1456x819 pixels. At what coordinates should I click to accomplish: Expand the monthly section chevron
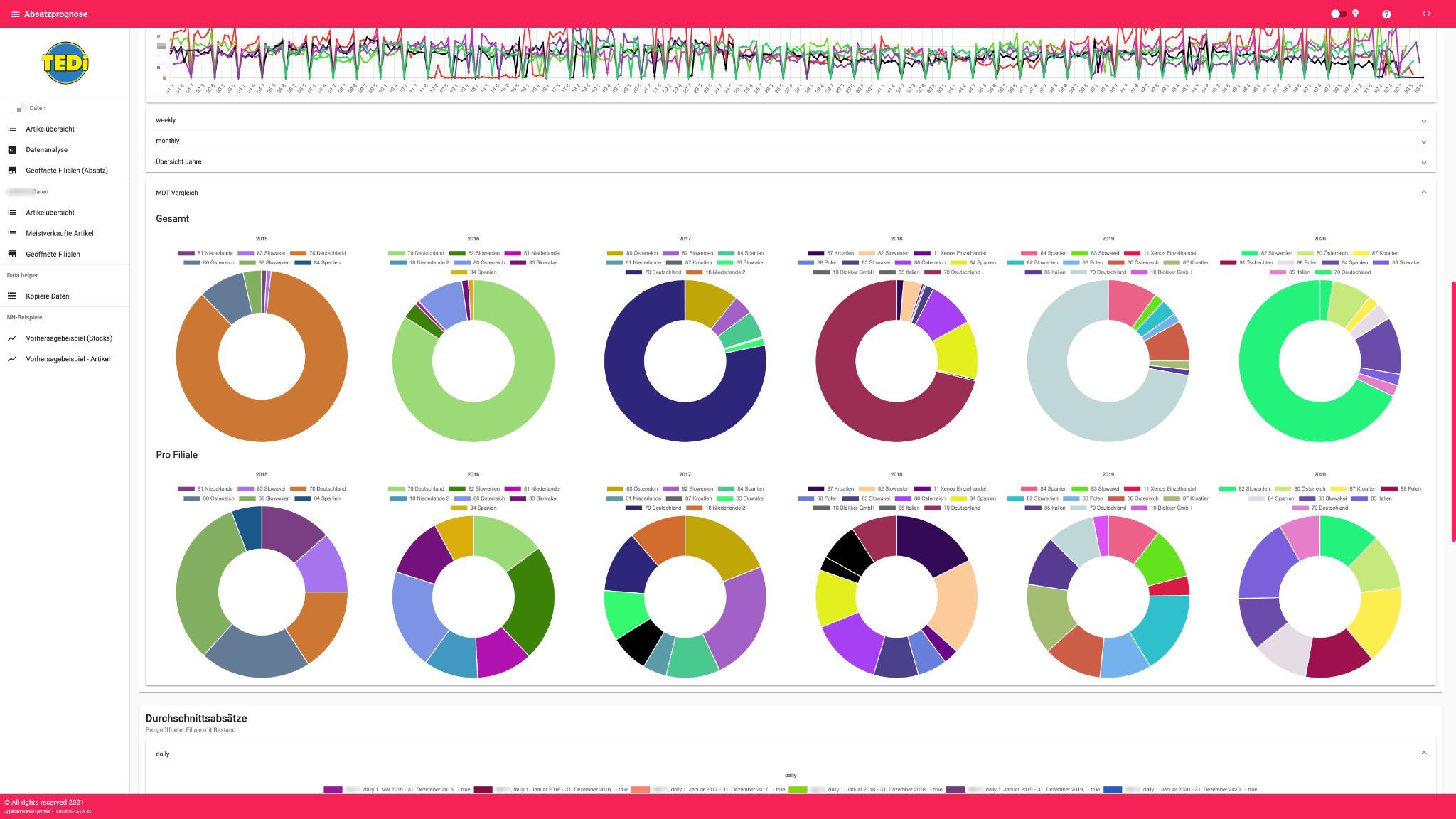(1423, 141)
